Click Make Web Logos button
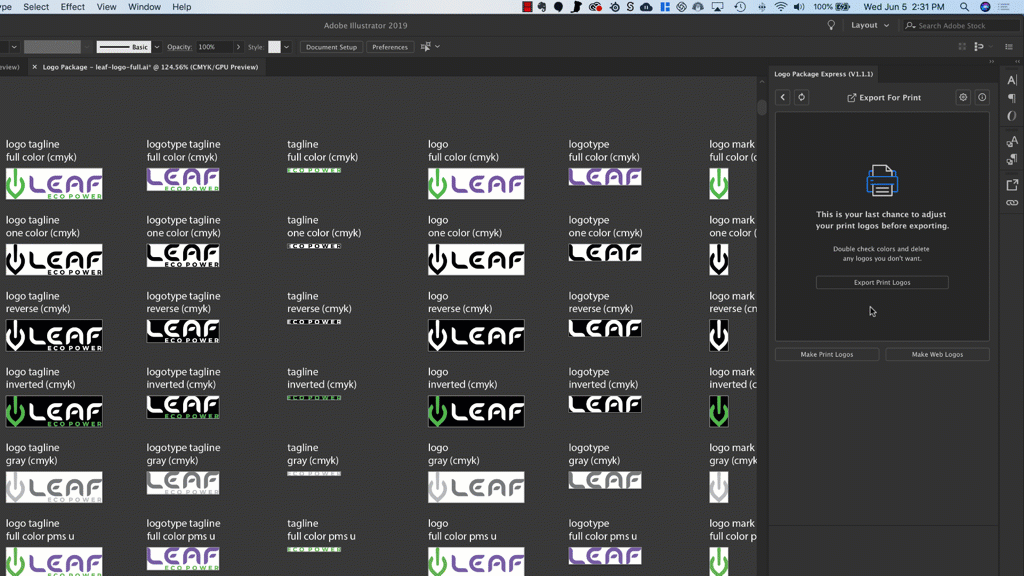The height and width of the screenshot is (576, 1024). tap(937, 354)
